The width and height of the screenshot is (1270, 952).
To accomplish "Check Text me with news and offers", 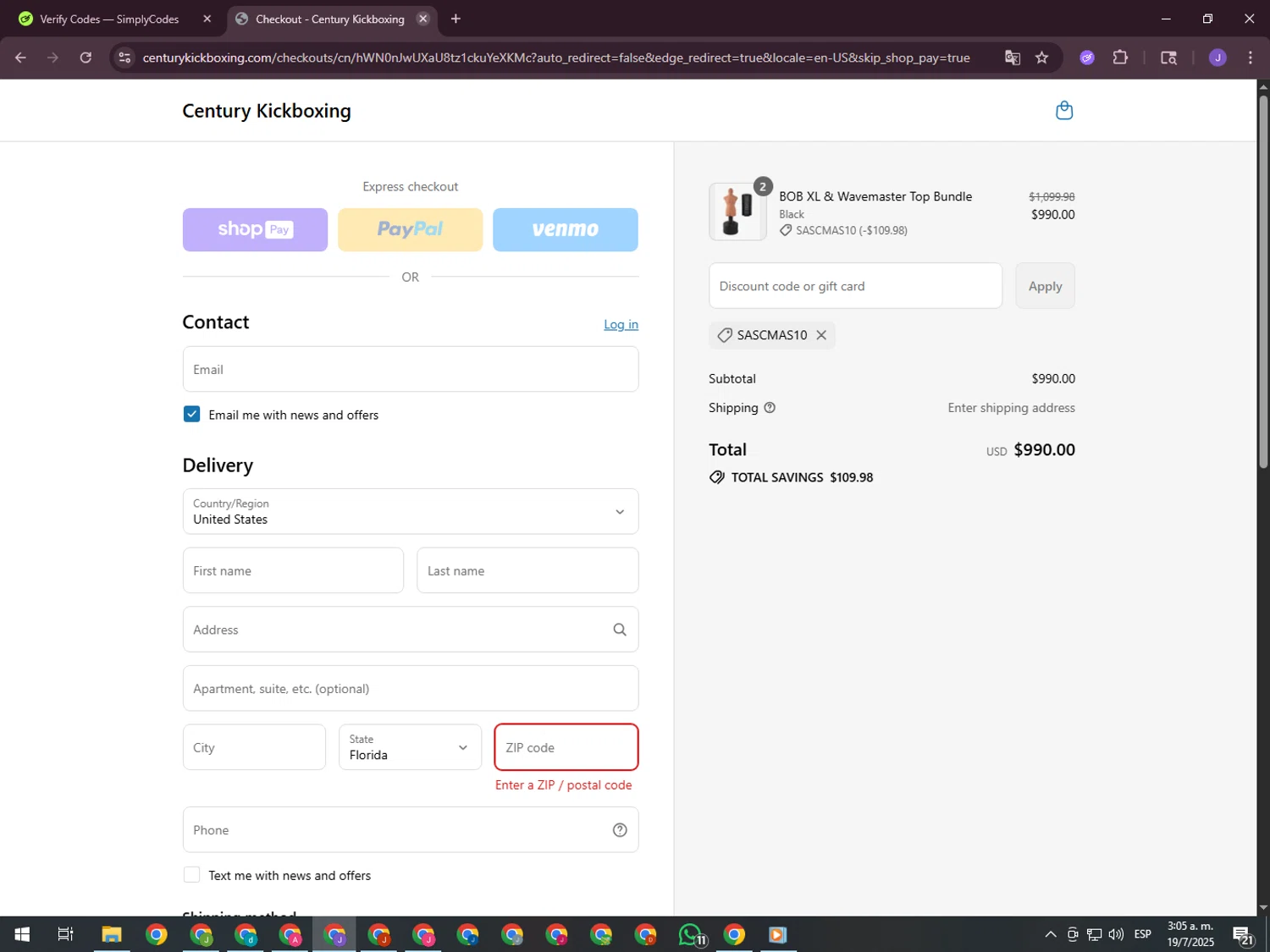I will coord(192,875).
